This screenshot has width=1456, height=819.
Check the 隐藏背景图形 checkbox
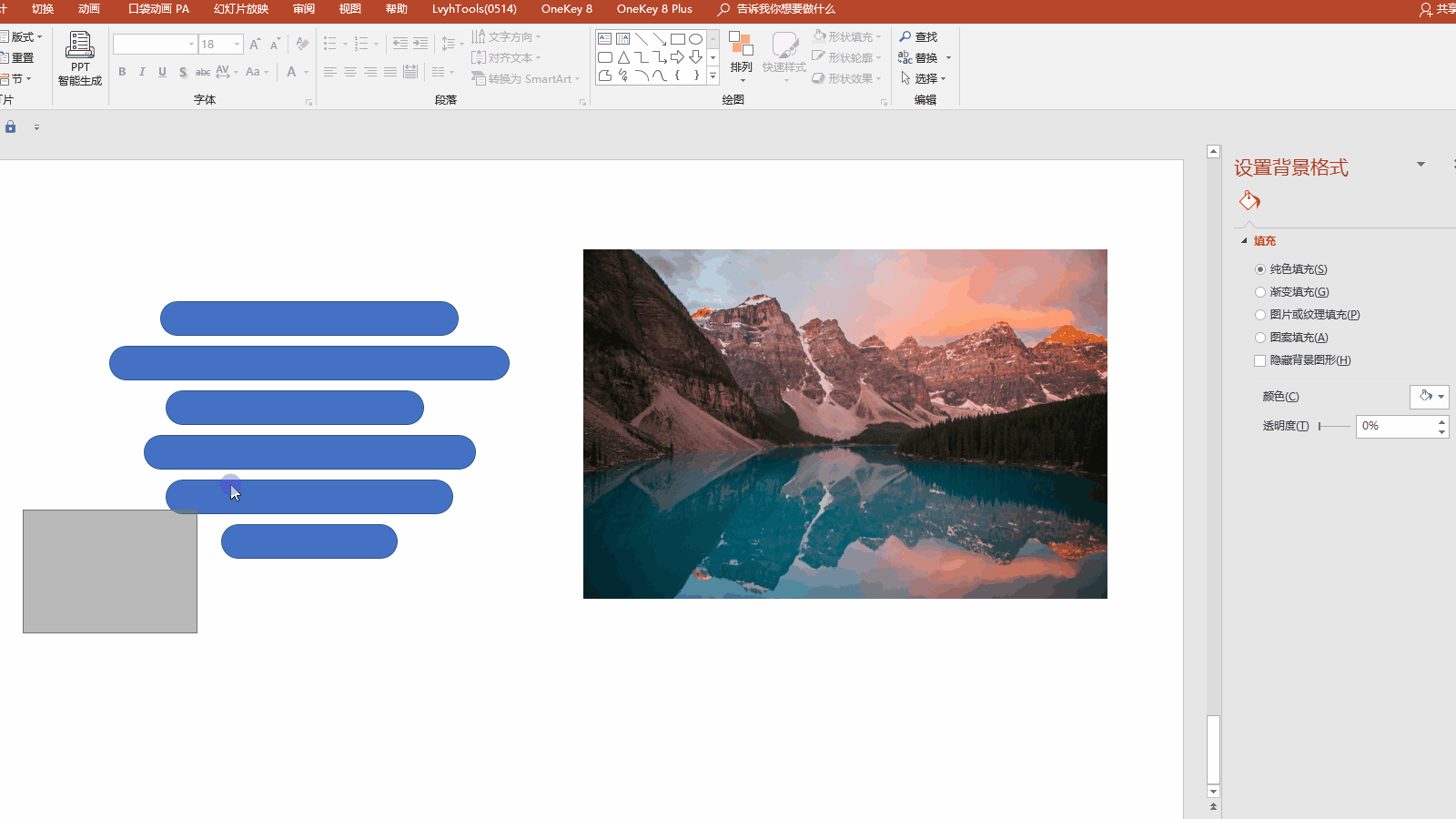point(1260,360)
